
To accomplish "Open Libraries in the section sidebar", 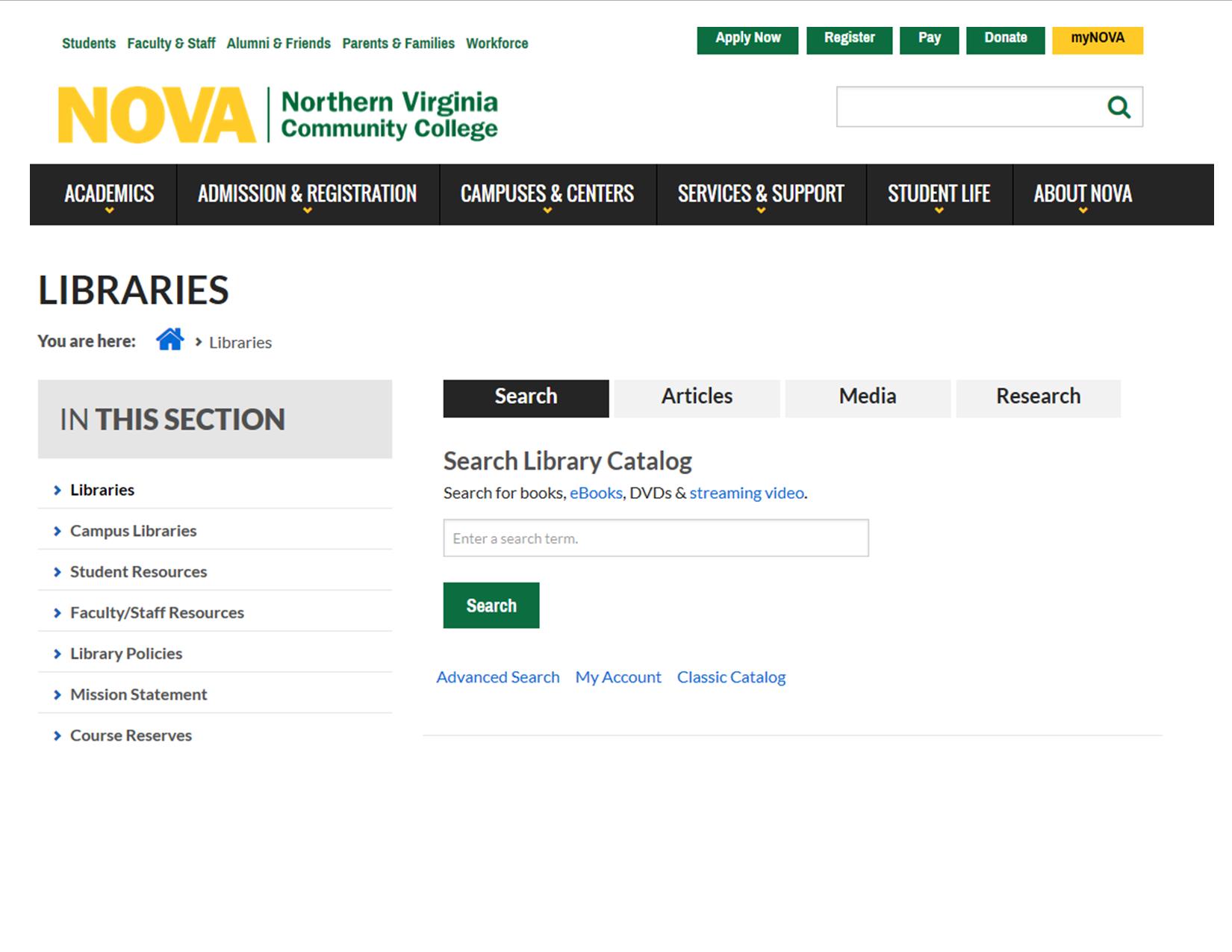I will 102,490.
